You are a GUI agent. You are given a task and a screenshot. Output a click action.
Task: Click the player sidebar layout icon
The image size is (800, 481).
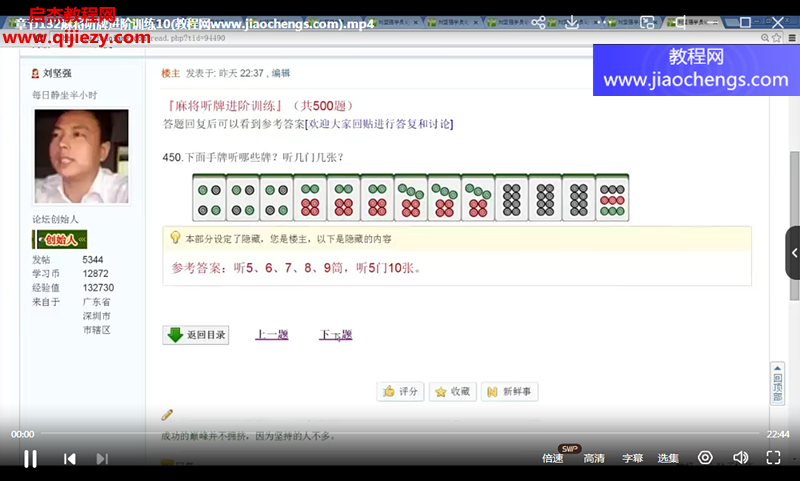pyautogui.click(x=680, y=22)
